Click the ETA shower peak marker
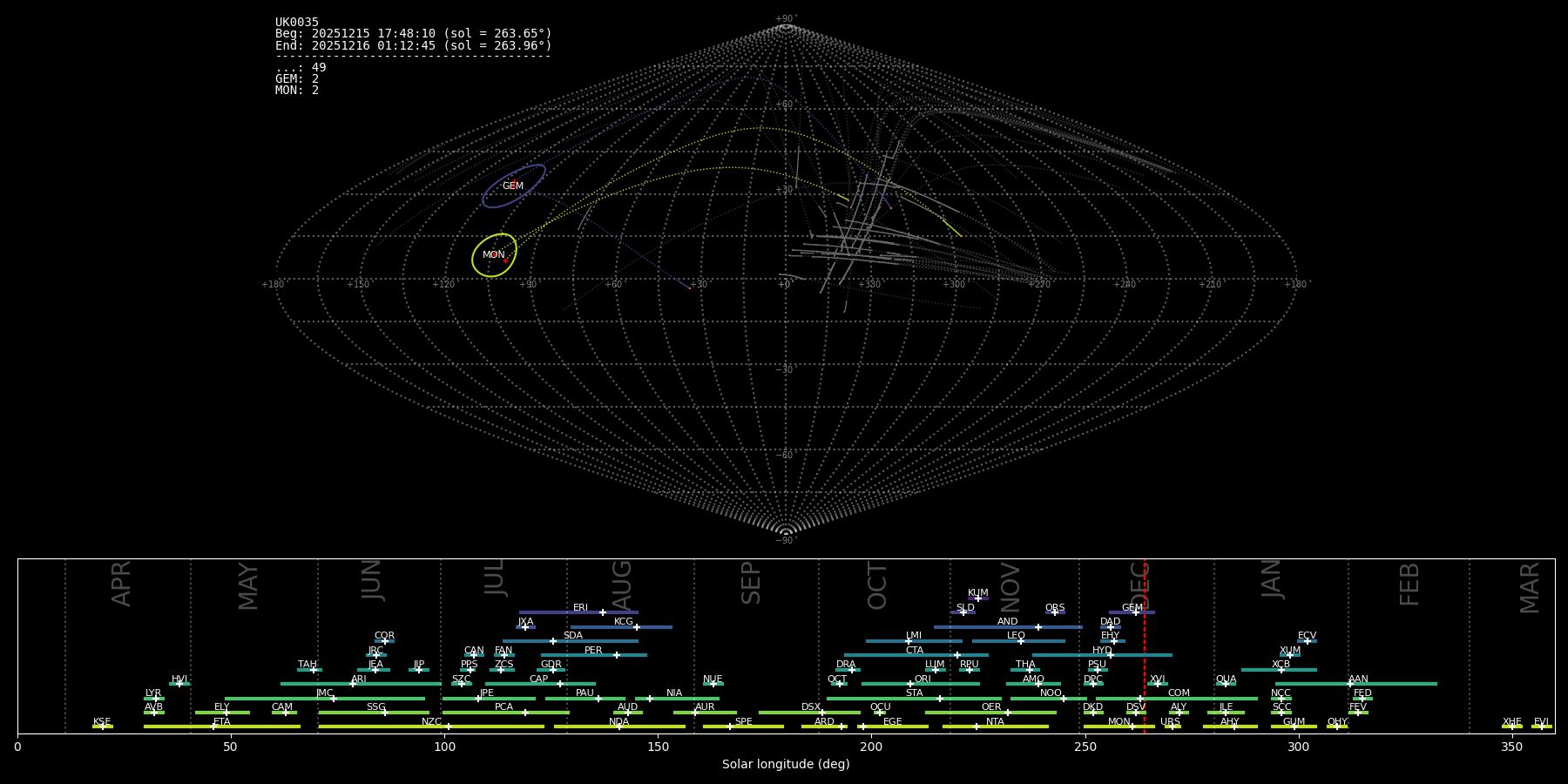 point(213,727)
